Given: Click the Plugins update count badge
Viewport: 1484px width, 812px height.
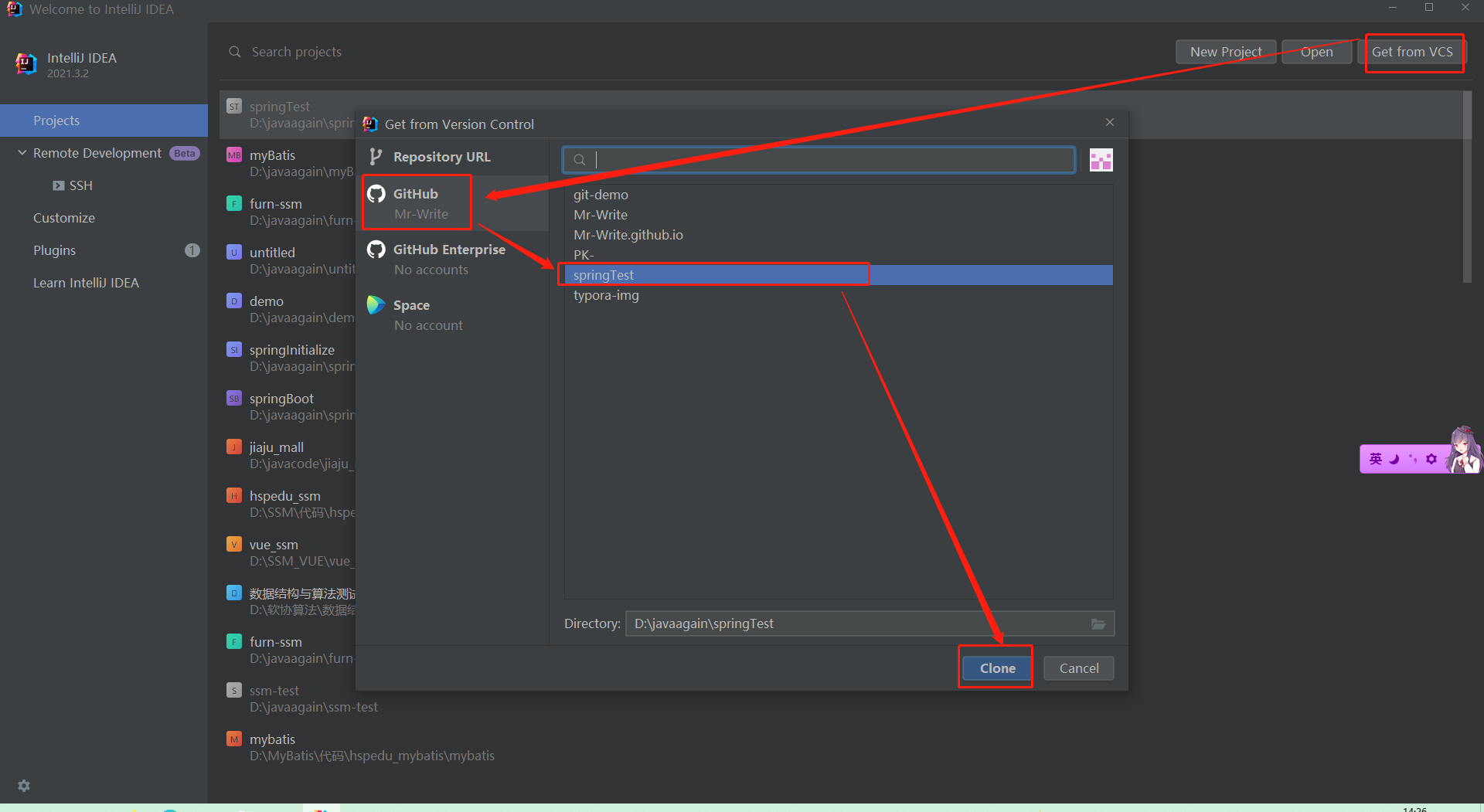Looking at the screenshot, I should [x=192, y=250].
